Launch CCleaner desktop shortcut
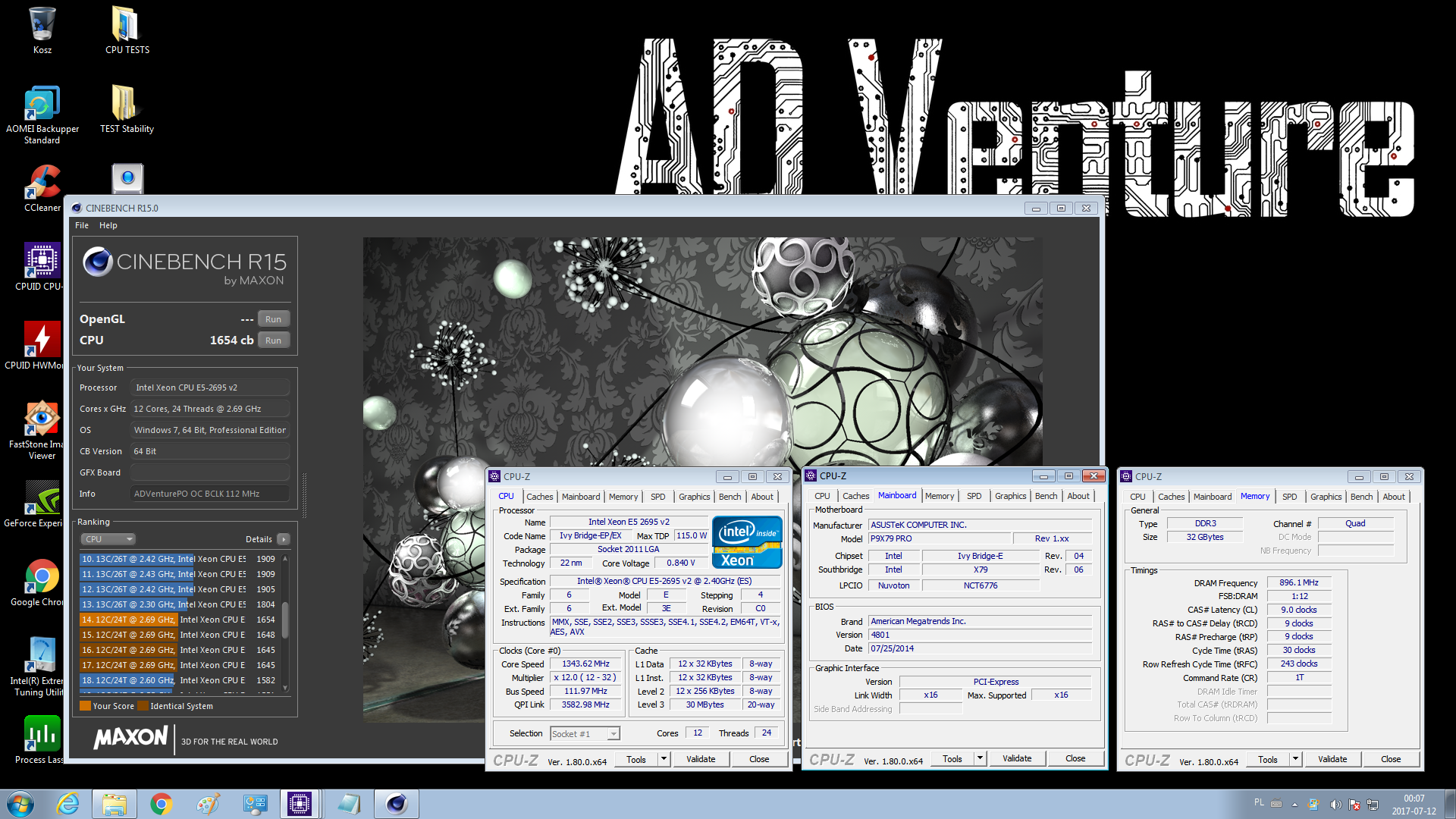 (42, 190)
